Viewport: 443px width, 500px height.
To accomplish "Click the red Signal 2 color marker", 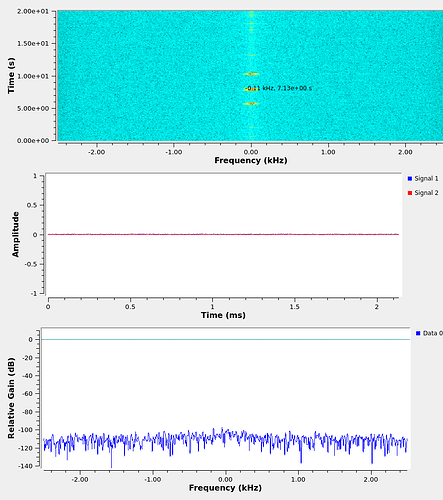I will pyautogui.click(x=410, y=193).
